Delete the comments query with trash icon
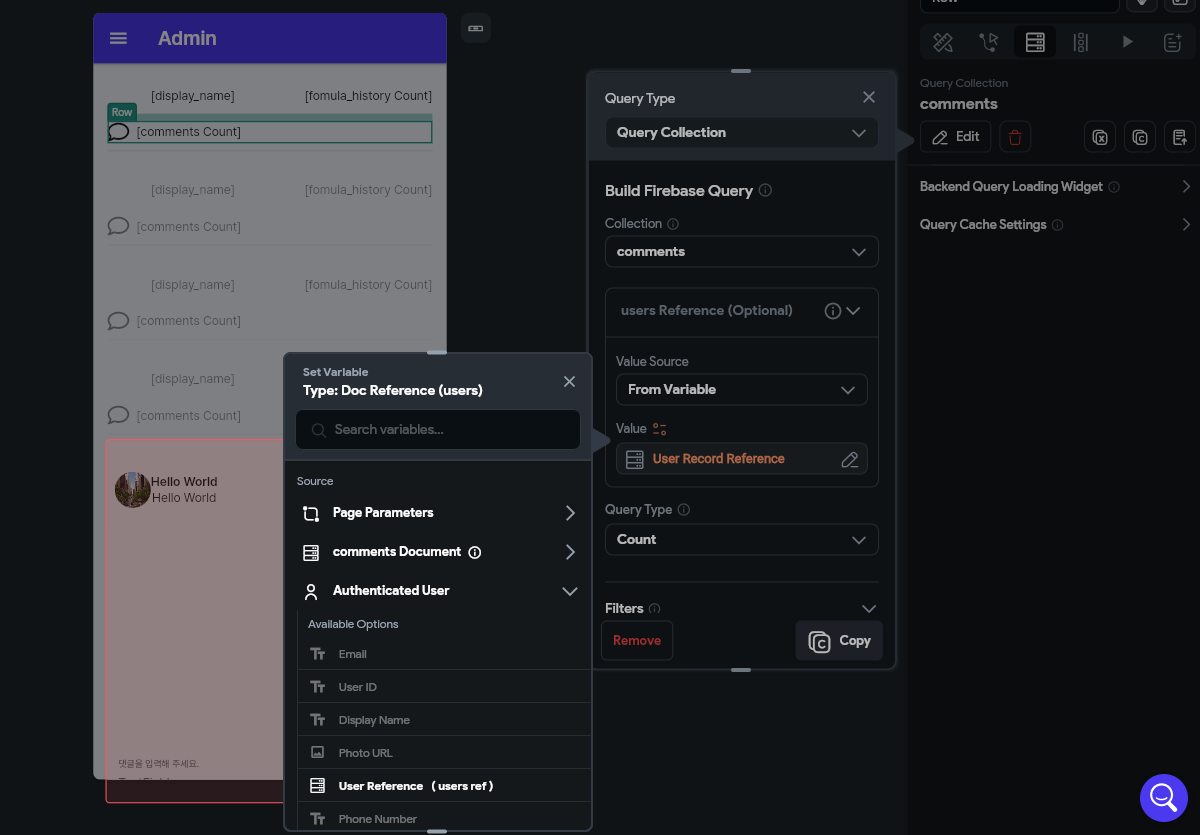The width and height of the screenshot is (1200, 835). [x=1016, y=137]
